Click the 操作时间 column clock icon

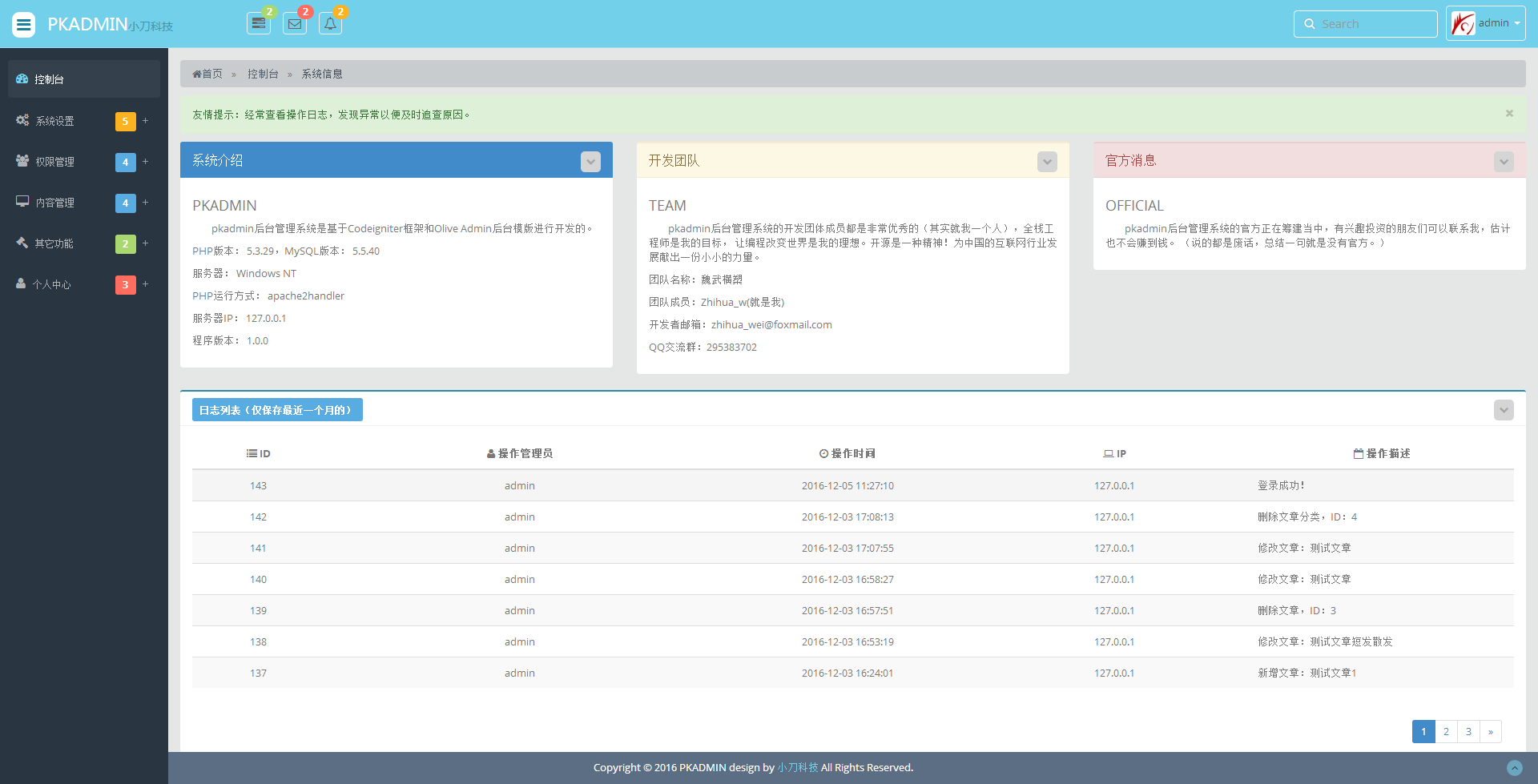(823, 453)
